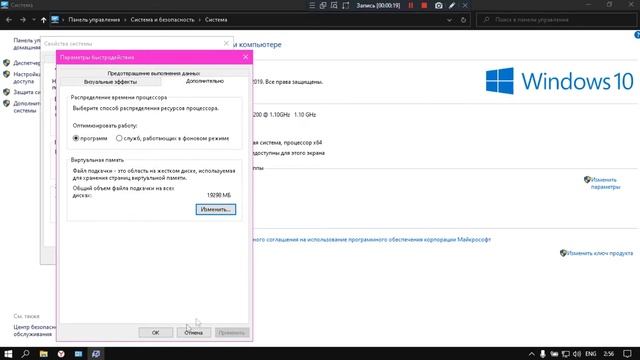Screen dimensions: 640x360
Task: Open clock showing 2:56
Action: point(609,354)
